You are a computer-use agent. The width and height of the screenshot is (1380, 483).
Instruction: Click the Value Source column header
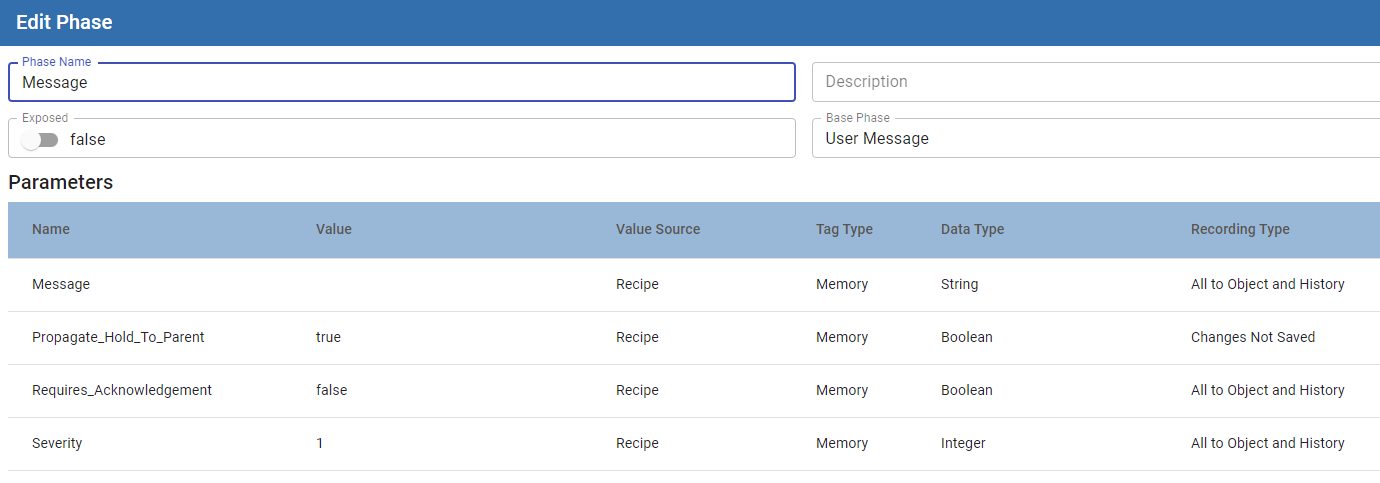[658, 229]
